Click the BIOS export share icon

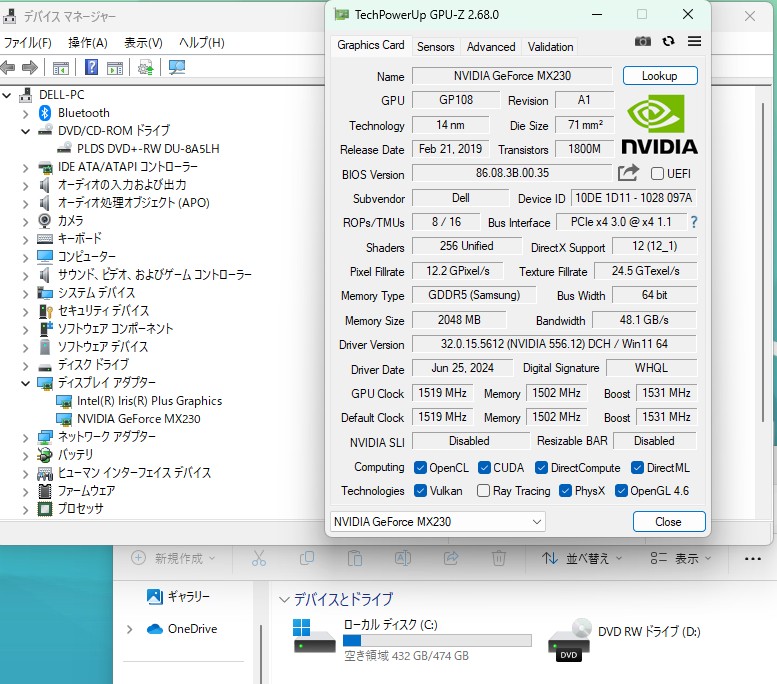pos(628,173)
